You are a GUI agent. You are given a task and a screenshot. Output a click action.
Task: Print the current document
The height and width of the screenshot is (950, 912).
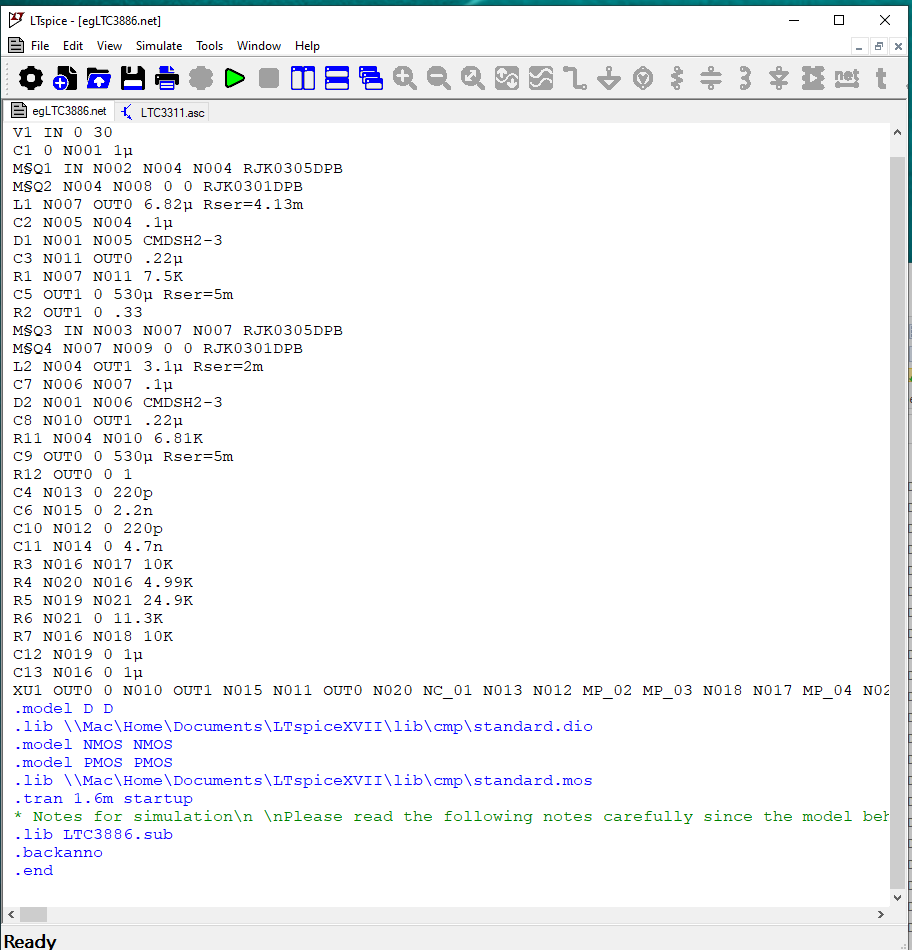click(x=167, y=78)
